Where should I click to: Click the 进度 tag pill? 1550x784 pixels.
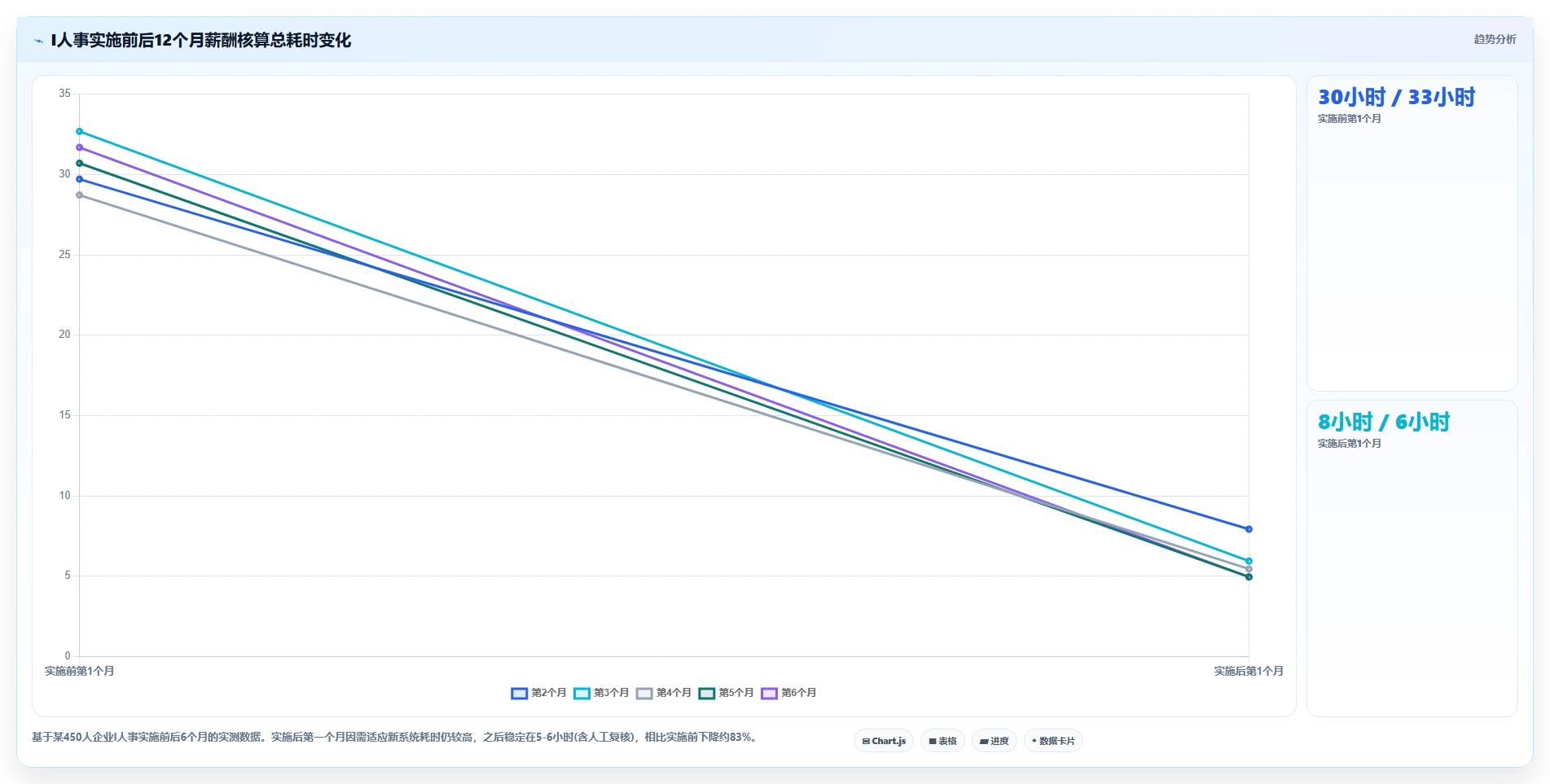(994, 741)
